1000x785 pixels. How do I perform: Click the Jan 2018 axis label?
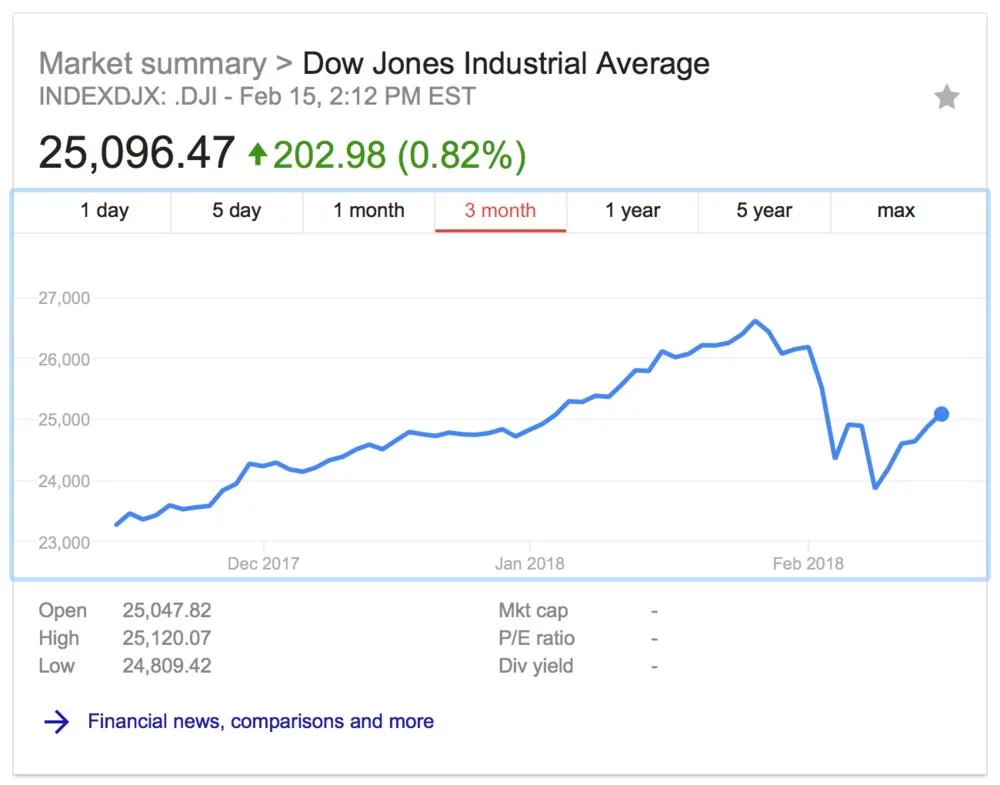point(529,564)
